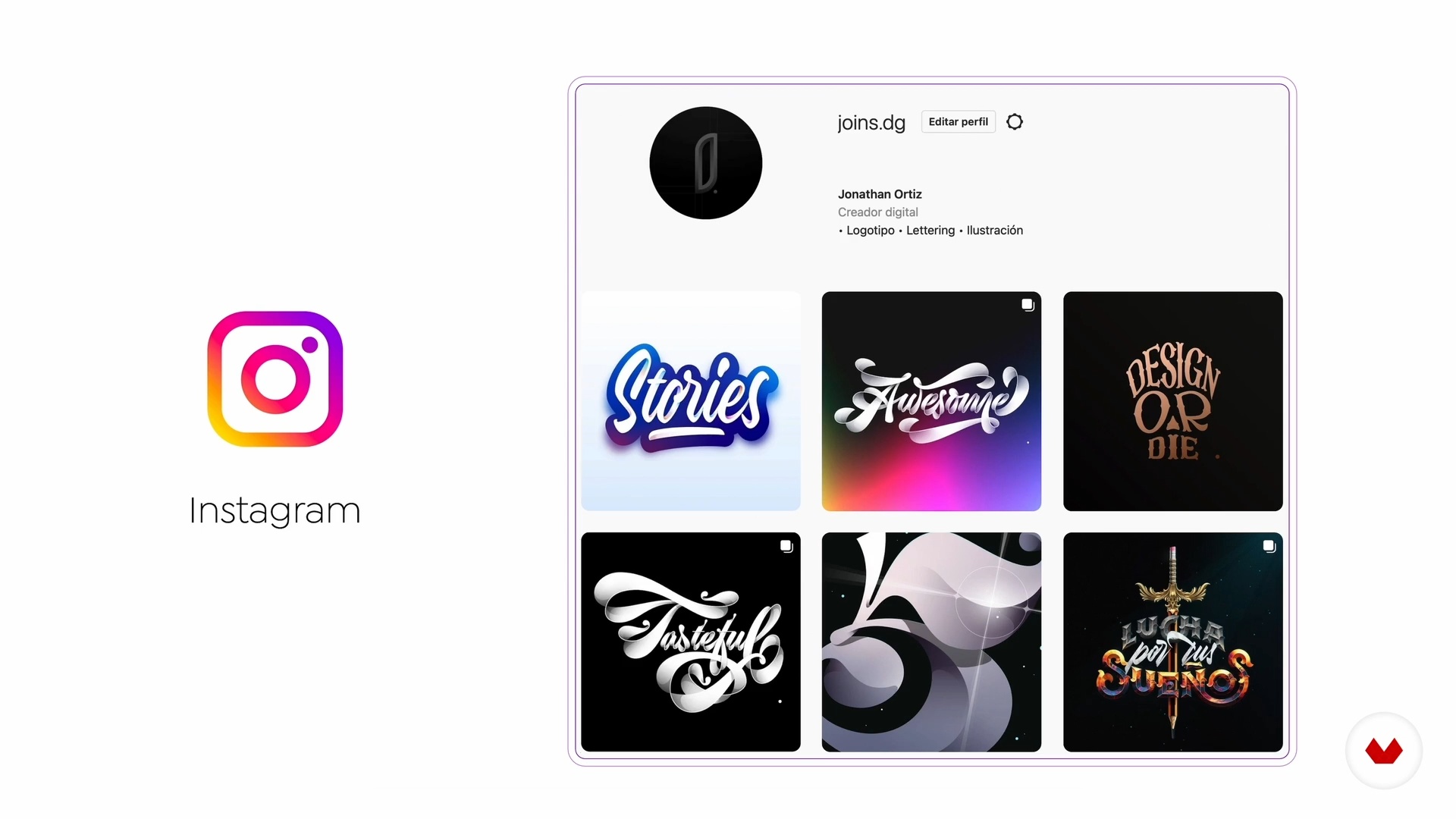
Task: Select the Jonathan Ortiz name text
Action: [880, 194]
